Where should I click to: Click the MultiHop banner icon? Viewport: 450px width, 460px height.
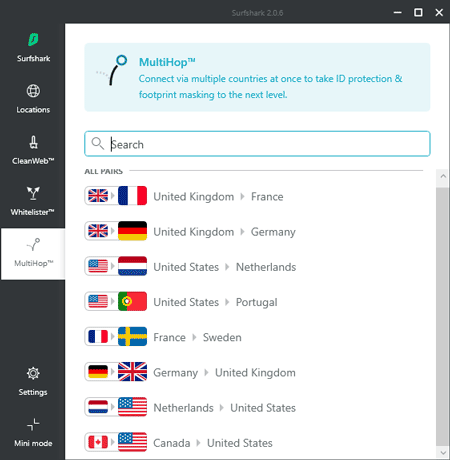[x=112, y=70]
